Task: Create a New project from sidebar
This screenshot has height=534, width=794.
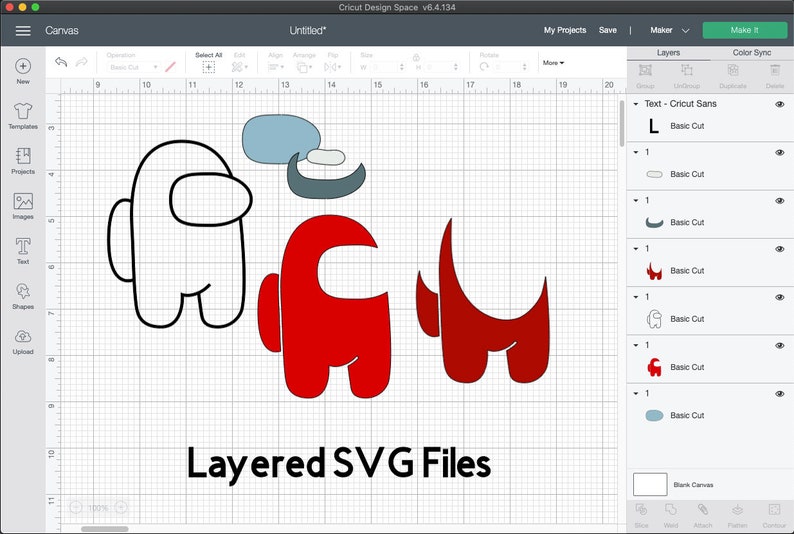Action: [23, 71]
